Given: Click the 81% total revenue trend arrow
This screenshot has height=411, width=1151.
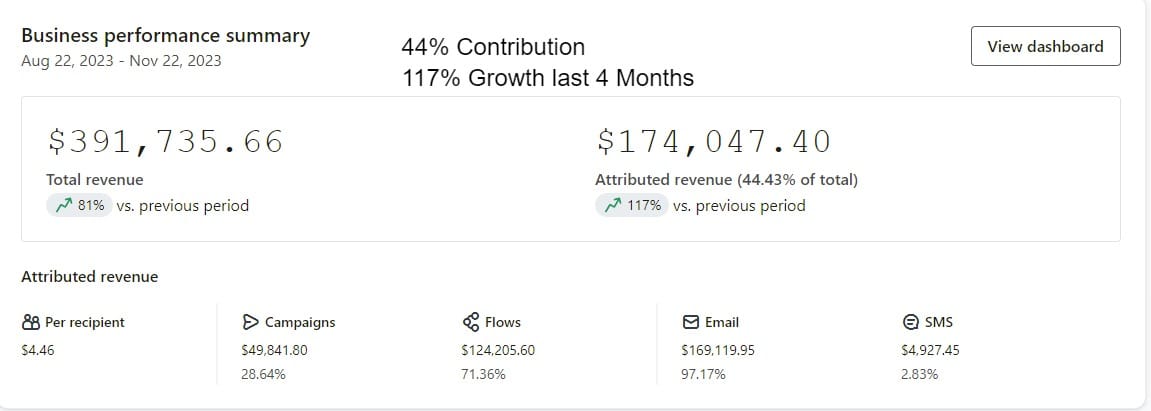Looking at the screenshot, I should click(62, 206).
